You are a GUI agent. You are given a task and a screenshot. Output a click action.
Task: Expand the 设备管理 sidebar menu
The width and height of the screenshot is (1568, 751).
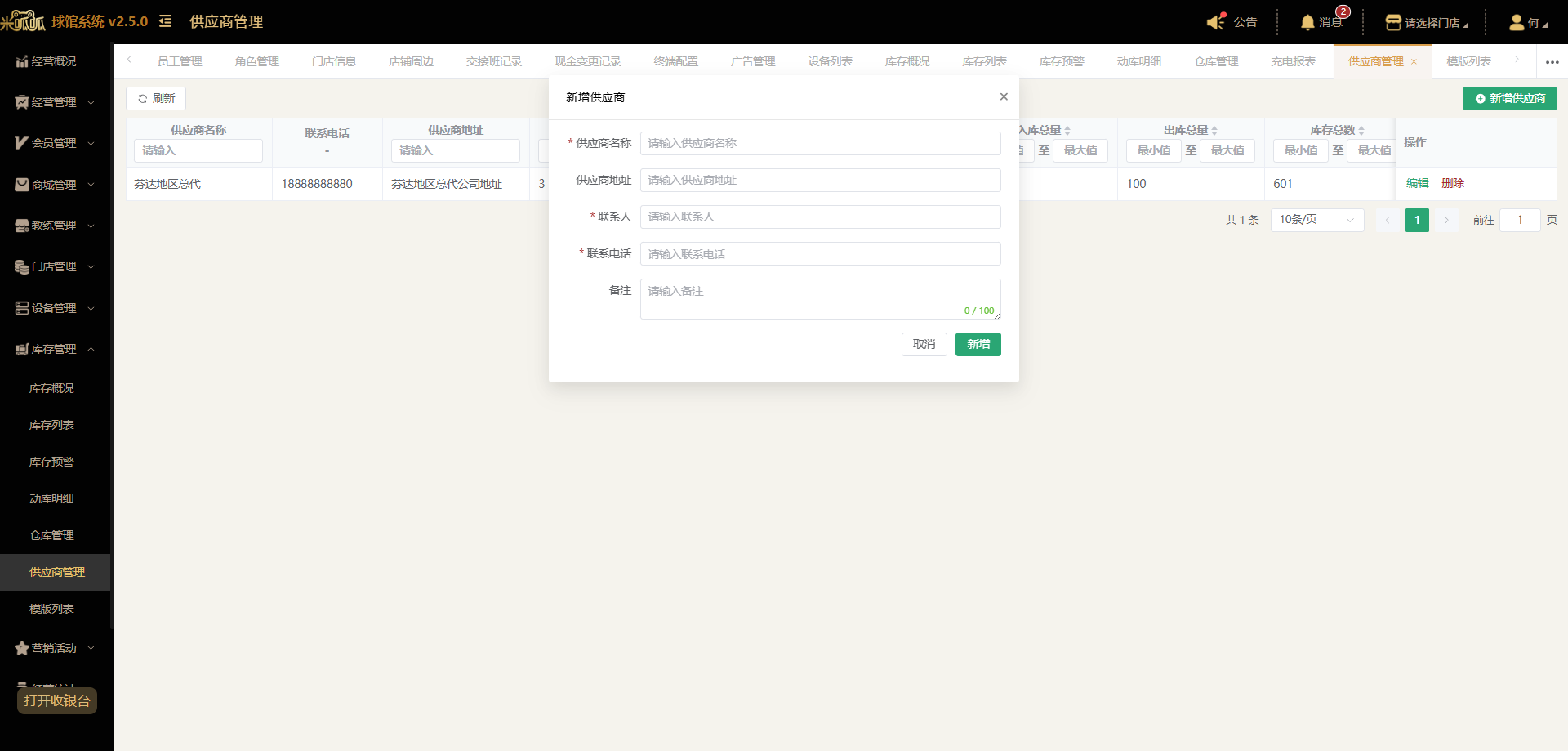pyautogui.click(x=55, y=308)
